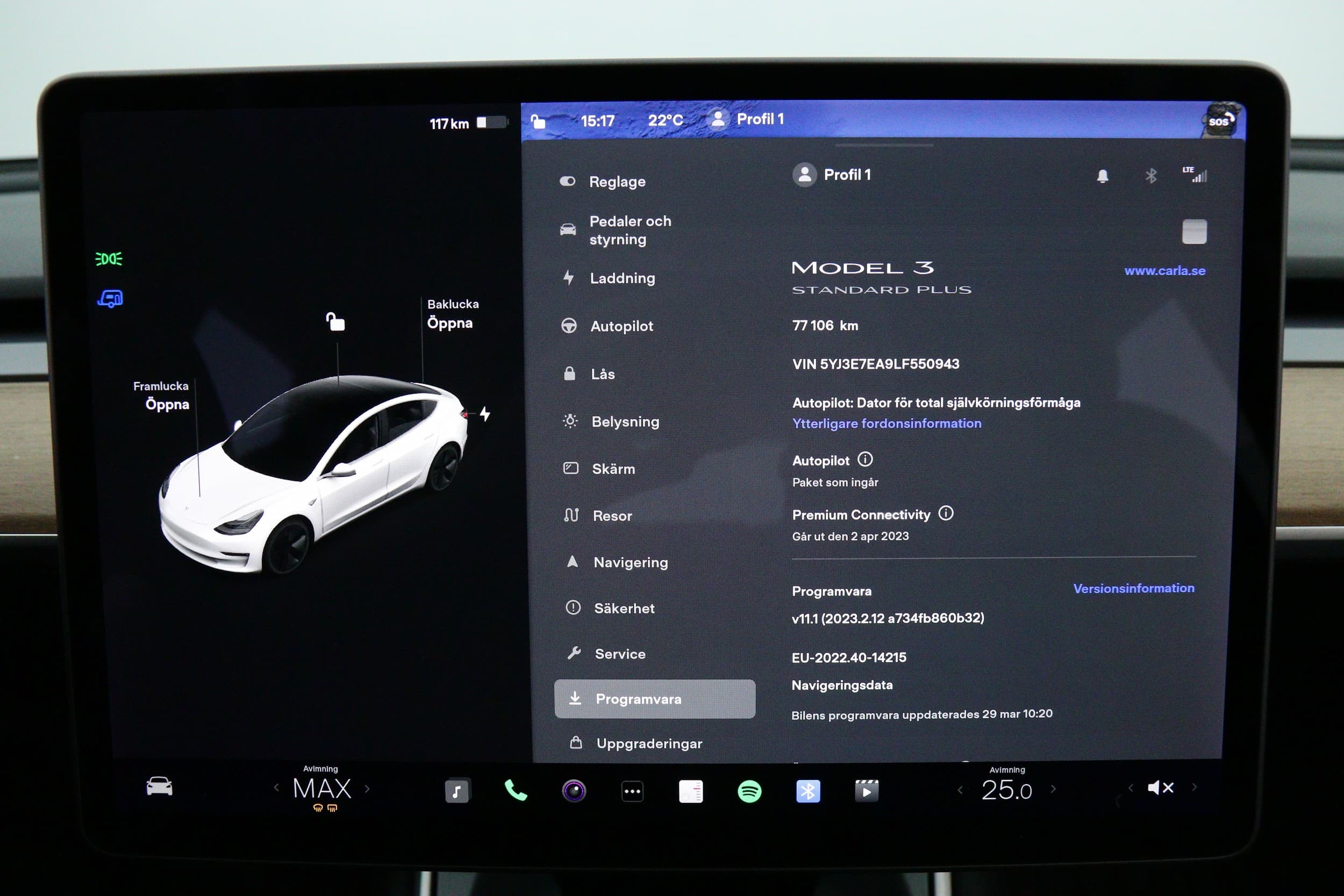Tap navigation data EU-2022.40-14215
The width and height of the screenshot is (1344, 896).
pos(848,658)
